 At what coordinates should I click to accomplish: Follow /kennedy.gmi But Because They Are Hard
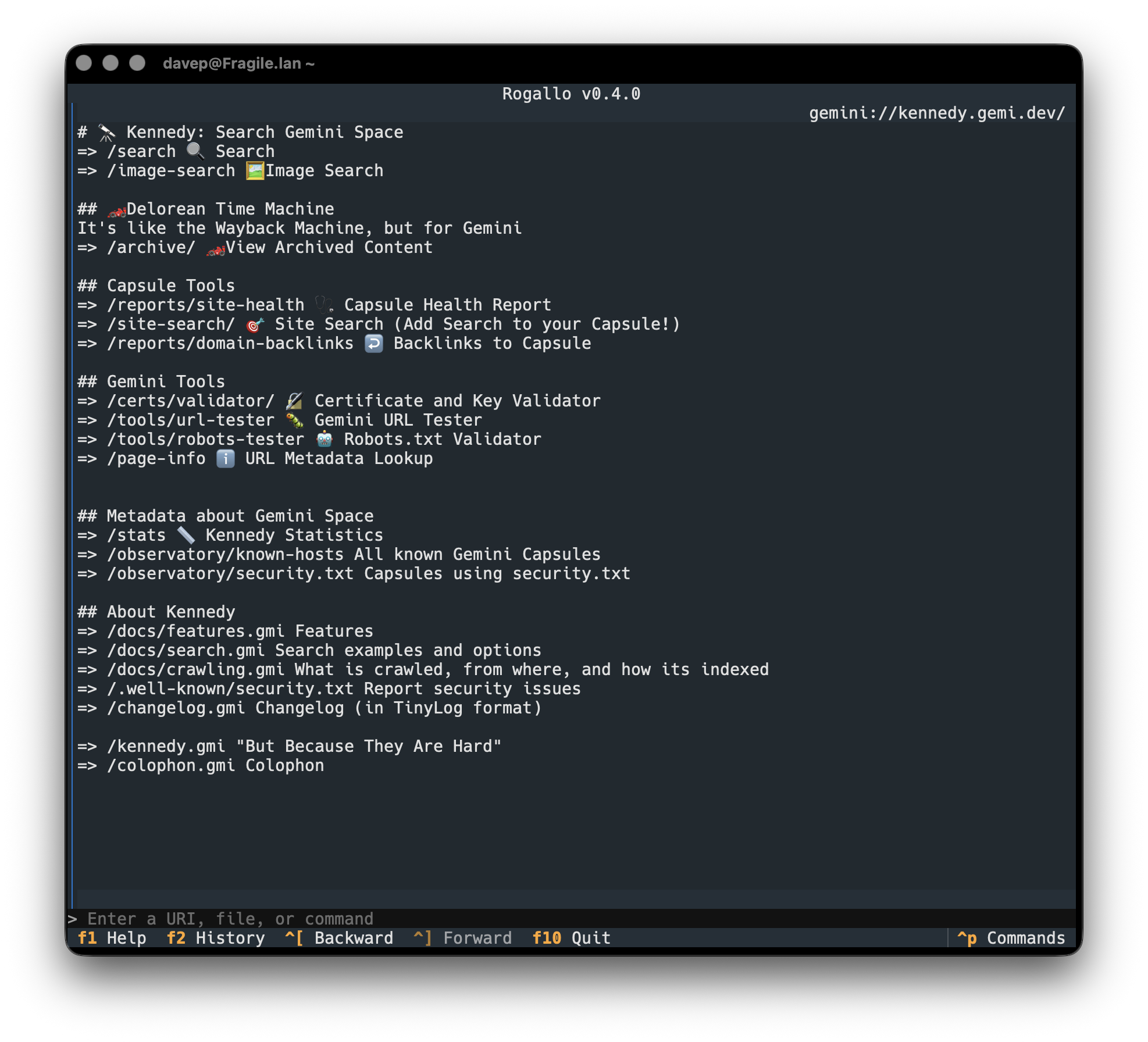pos(290,747)
